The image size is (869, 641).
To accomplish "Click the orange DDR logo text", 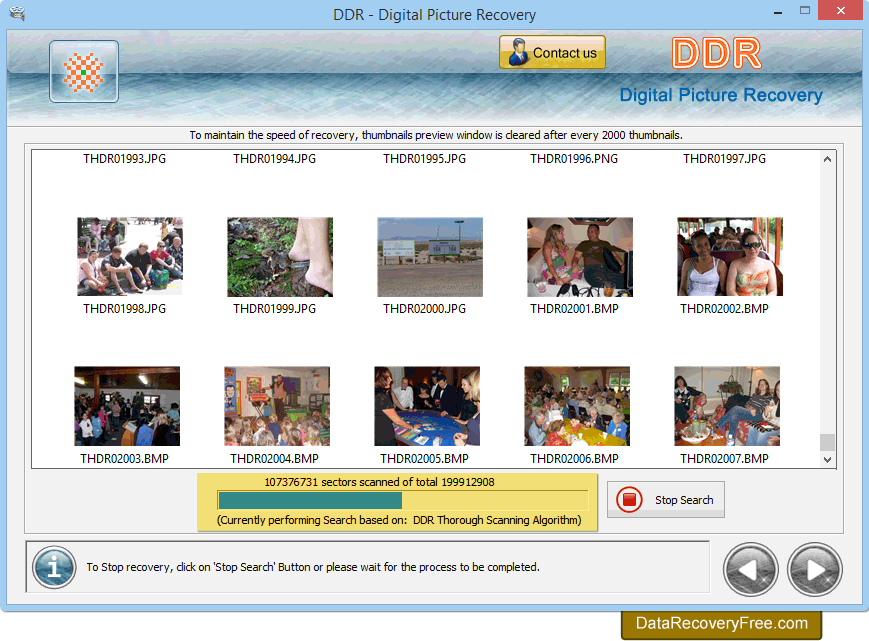I will pyautogui.click(x=717, y=53).
